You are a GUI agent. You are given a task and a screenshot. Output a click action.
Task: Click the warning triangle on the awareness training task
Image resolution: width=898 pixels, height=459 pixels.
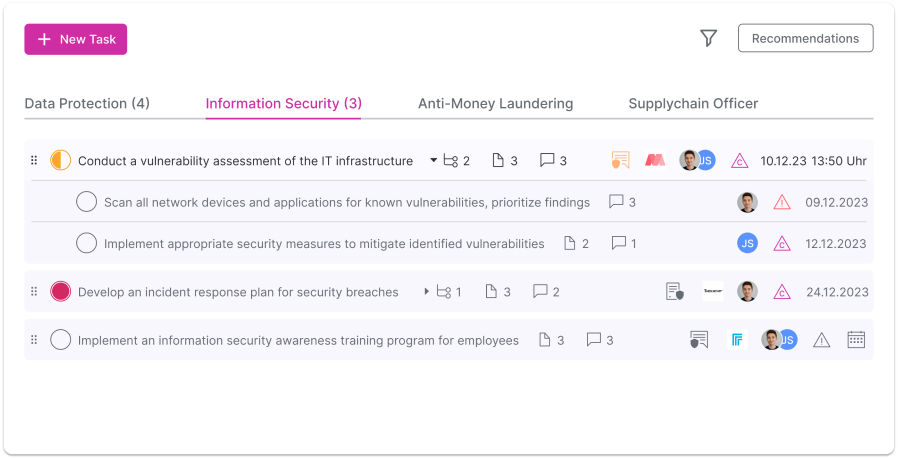pos(822,340)
